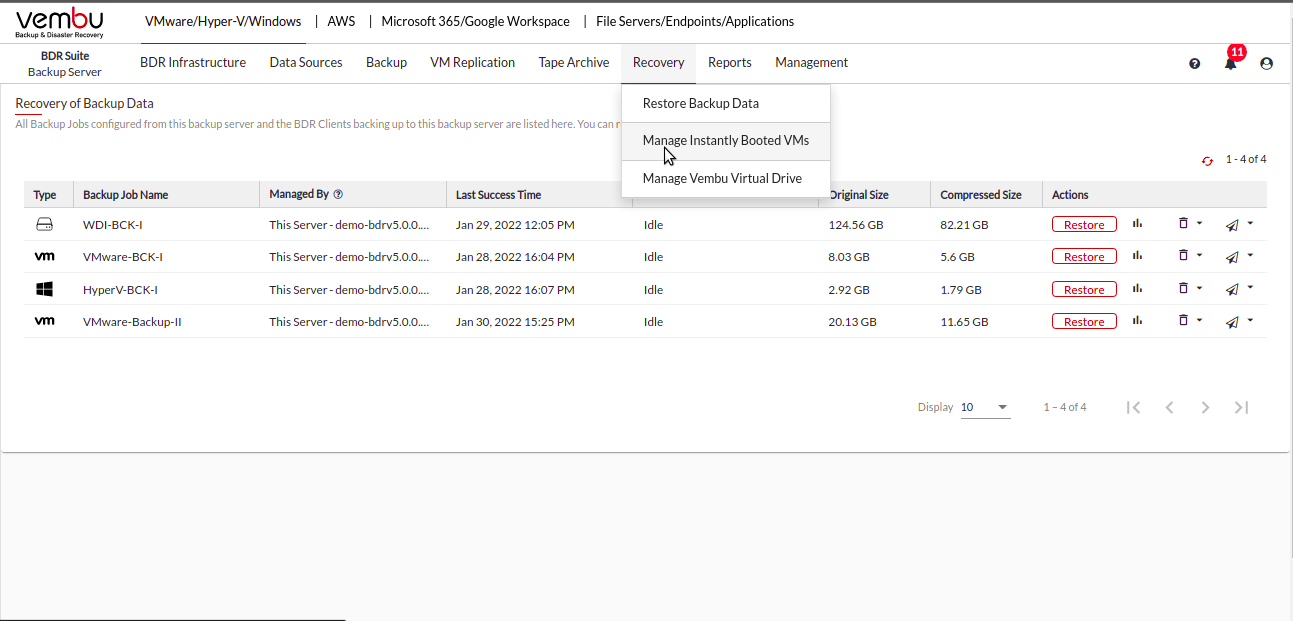Open the user account profile icon
Screen dimensions: 1293x621
tap(1267, 63)
